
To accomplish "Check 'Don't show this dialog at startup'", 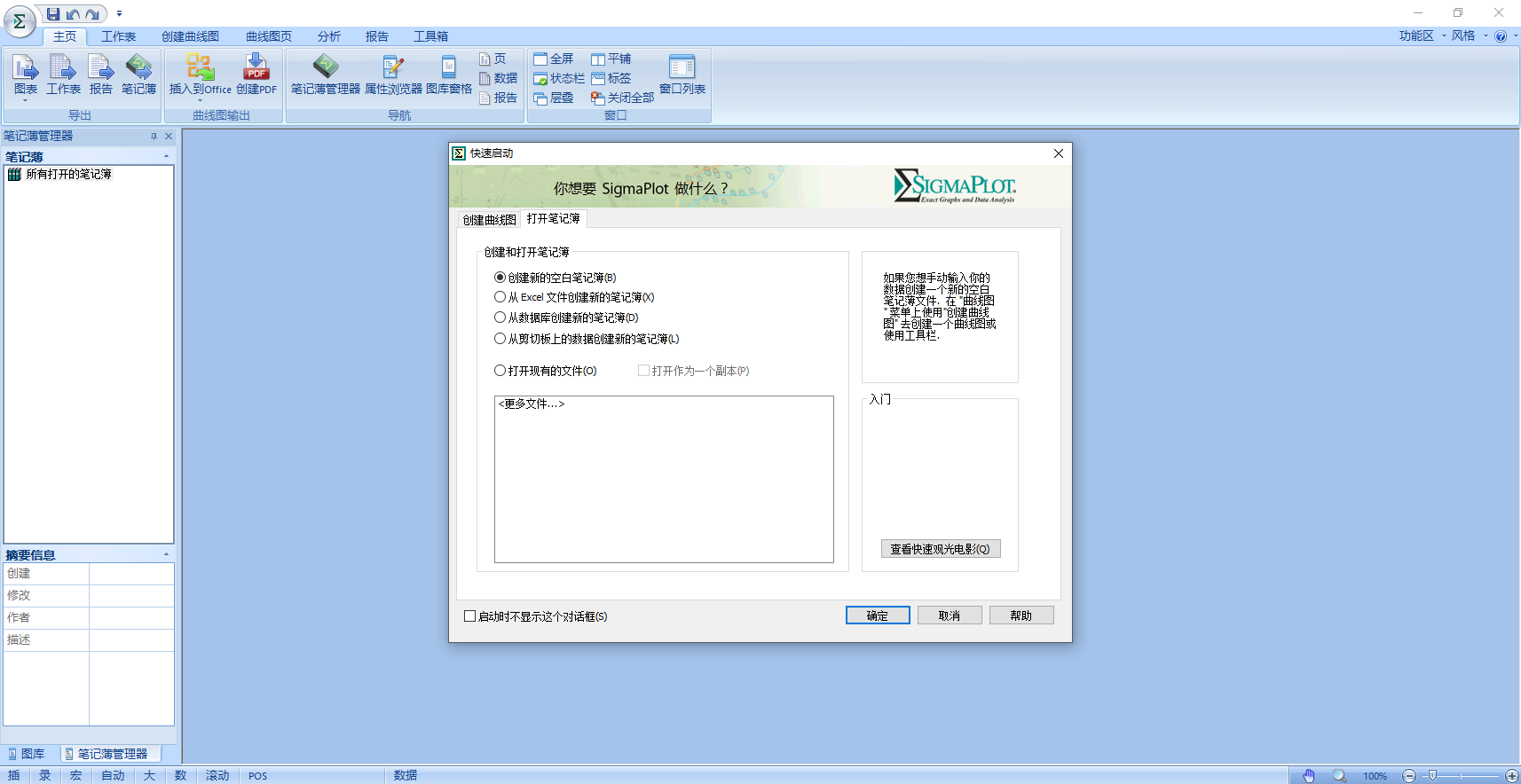I will tap(470, 616).
